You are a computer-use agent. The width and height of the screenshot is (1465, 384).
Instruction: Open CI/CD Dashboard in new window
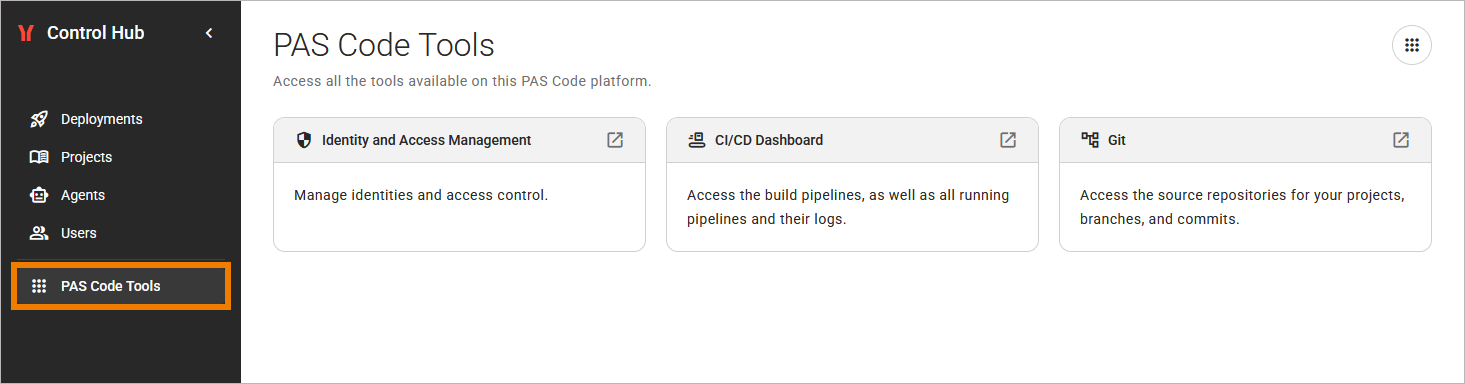point(1008,140)
